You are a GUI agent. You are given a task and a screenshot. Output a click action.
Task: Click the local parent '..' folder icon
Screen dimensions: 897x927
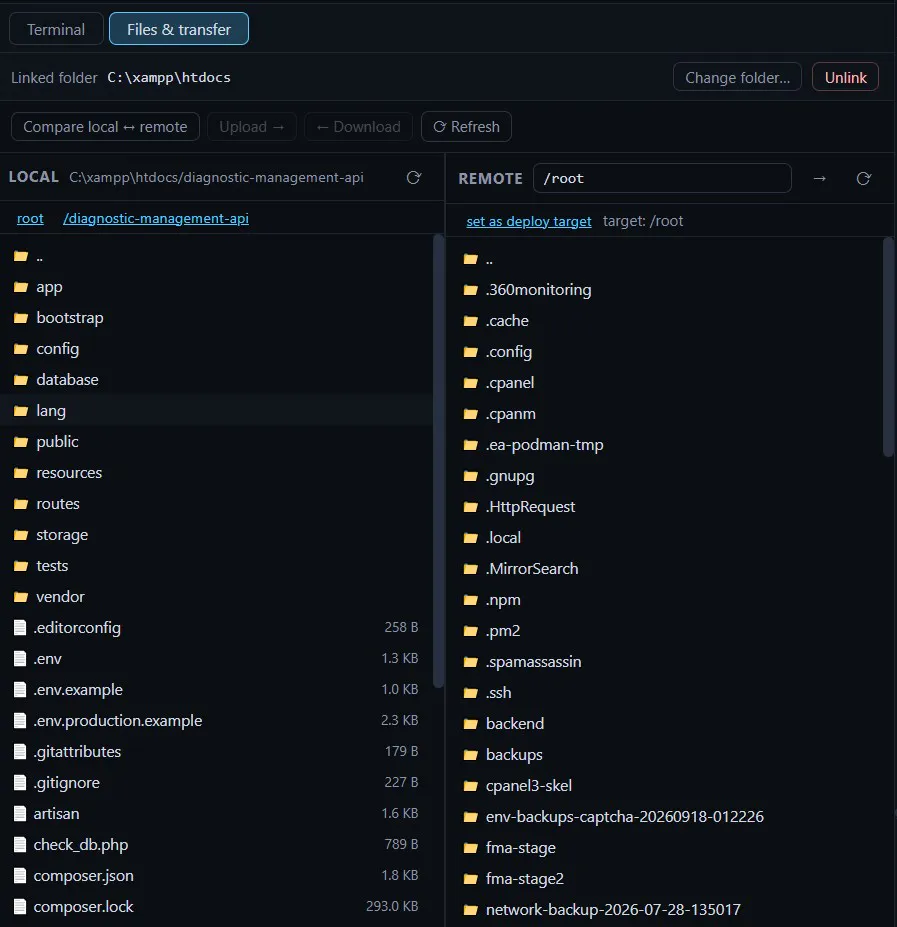(x=21, y=256)
